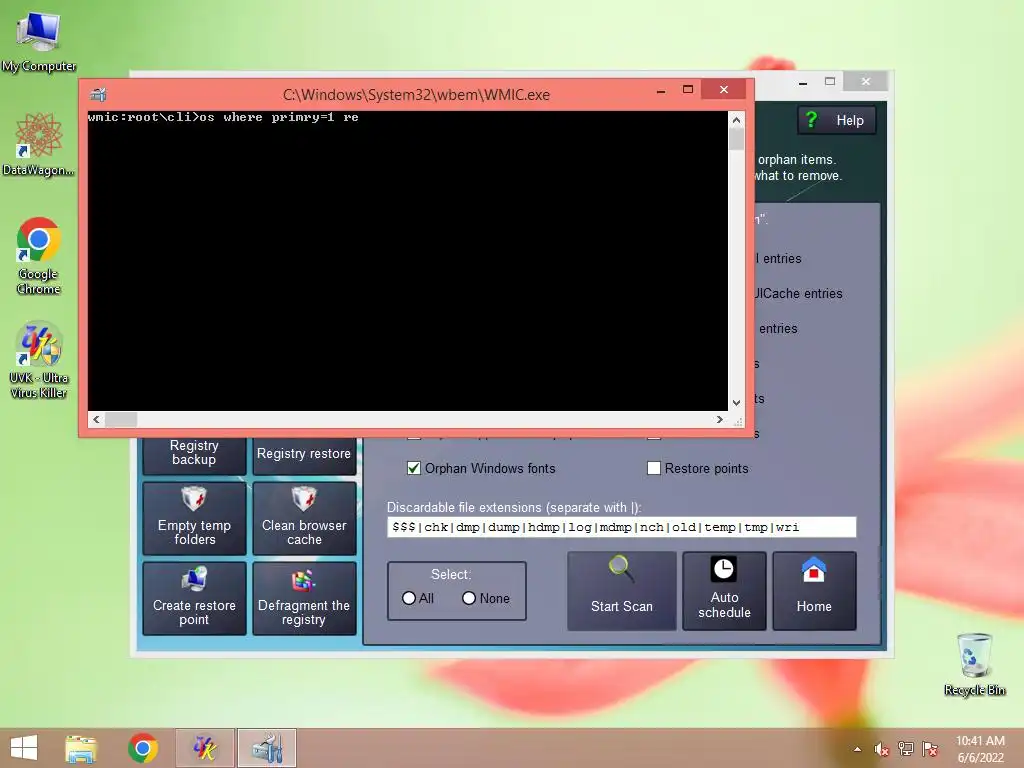
Task: Close the WMIC.exe window
Action: 724,89
